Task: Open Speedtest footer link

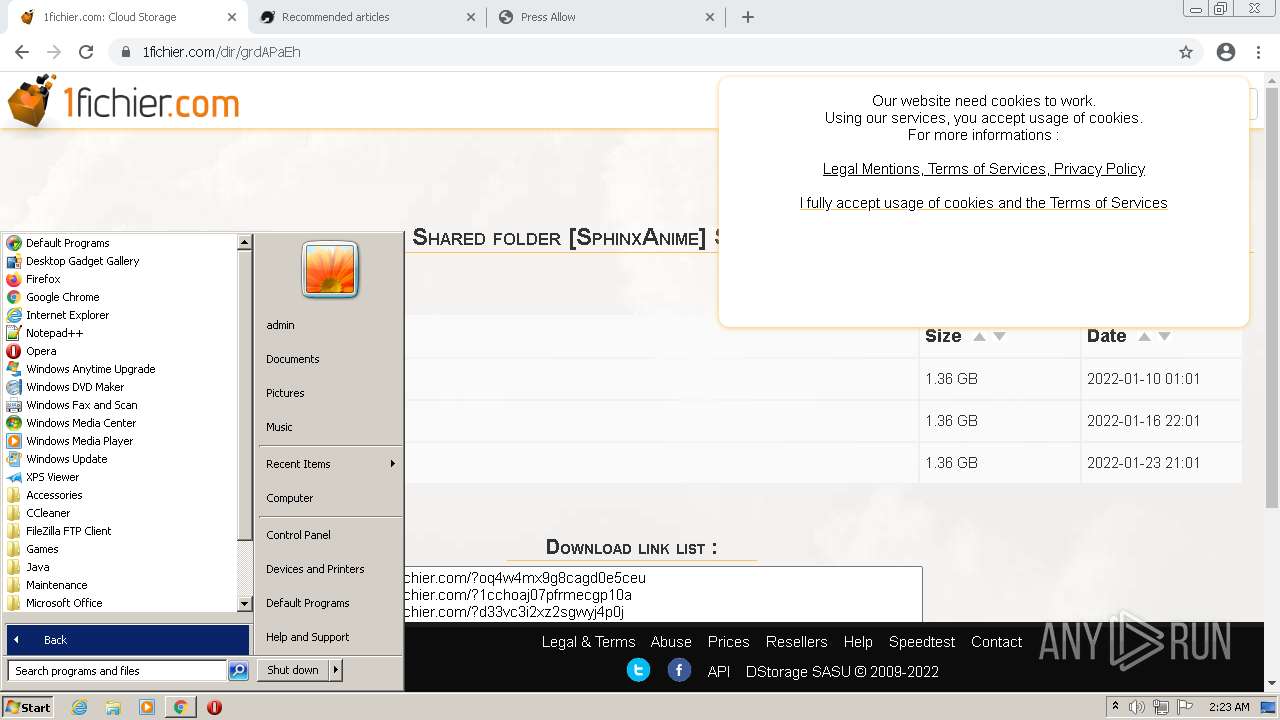Action: pos(922,642)
